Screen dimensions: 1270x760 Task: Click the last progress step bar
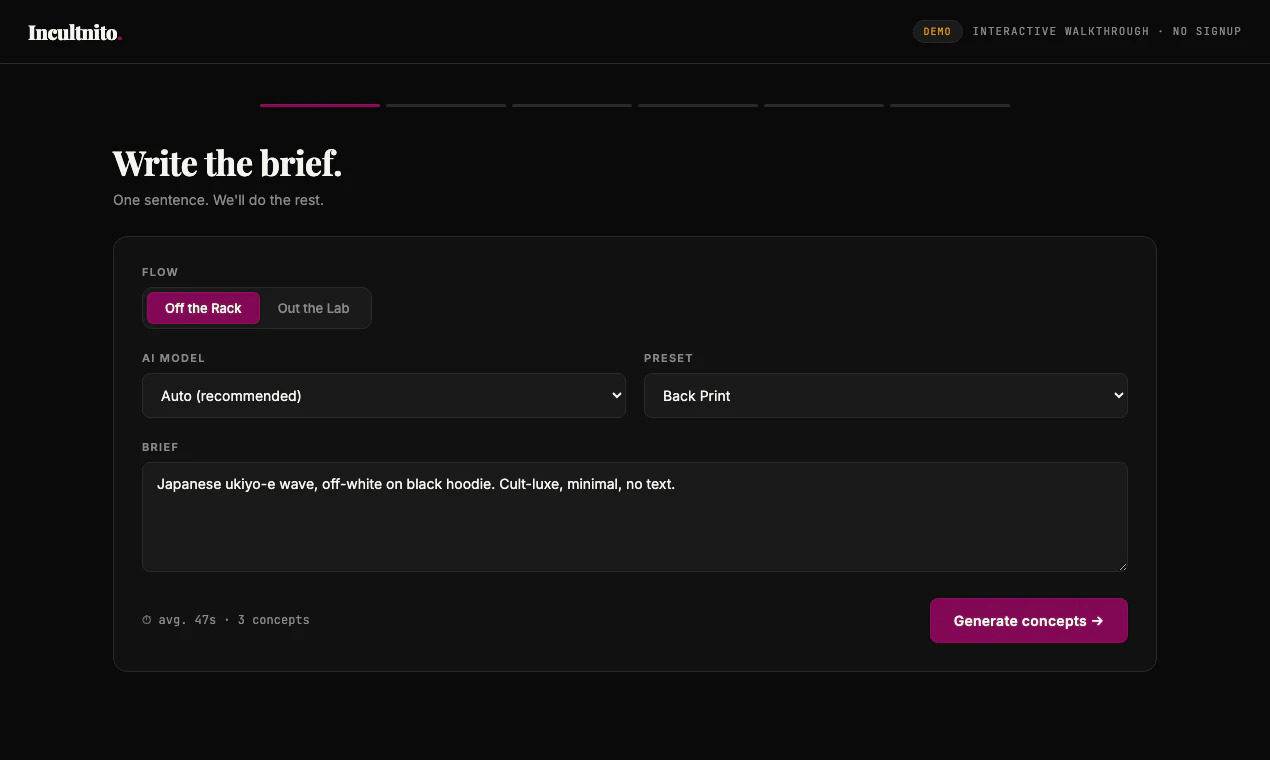click(x=950, y=105)
